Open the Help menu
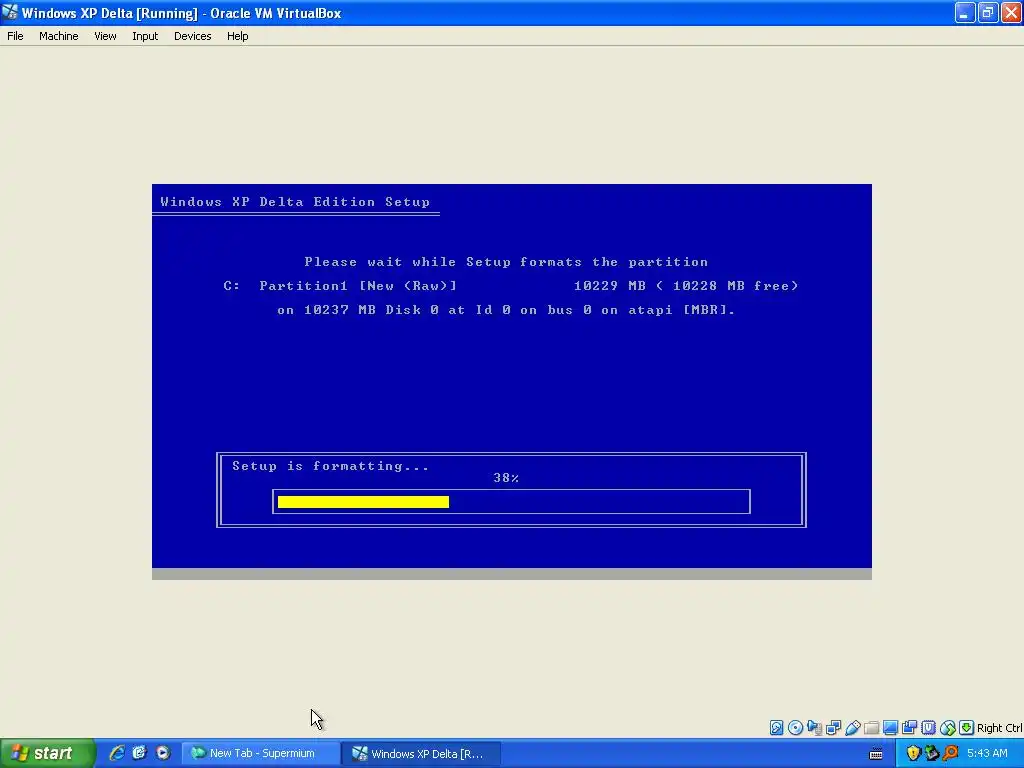Screen dimensions: 1024x768 click(x=238, y=36)
